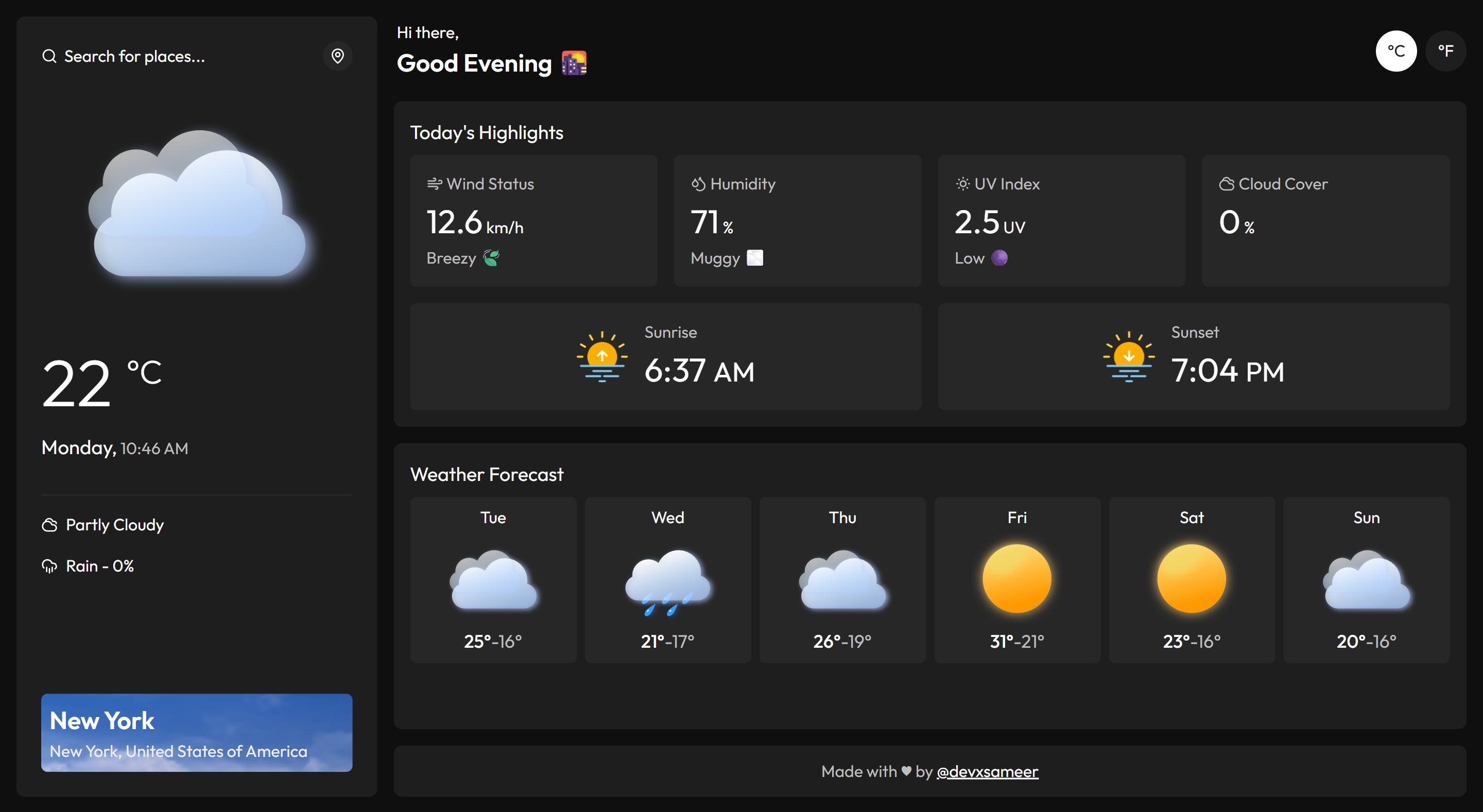The height and width of the screenshot is (812, 1483).
Task: Click the large current weather cloud image
Action: (197, 206)
